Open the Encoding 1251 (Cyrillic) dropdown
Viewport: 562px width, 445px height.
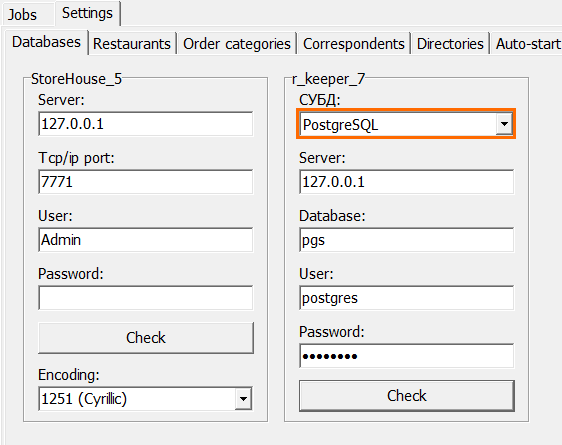pyautogui.click(x=145, y=398)
